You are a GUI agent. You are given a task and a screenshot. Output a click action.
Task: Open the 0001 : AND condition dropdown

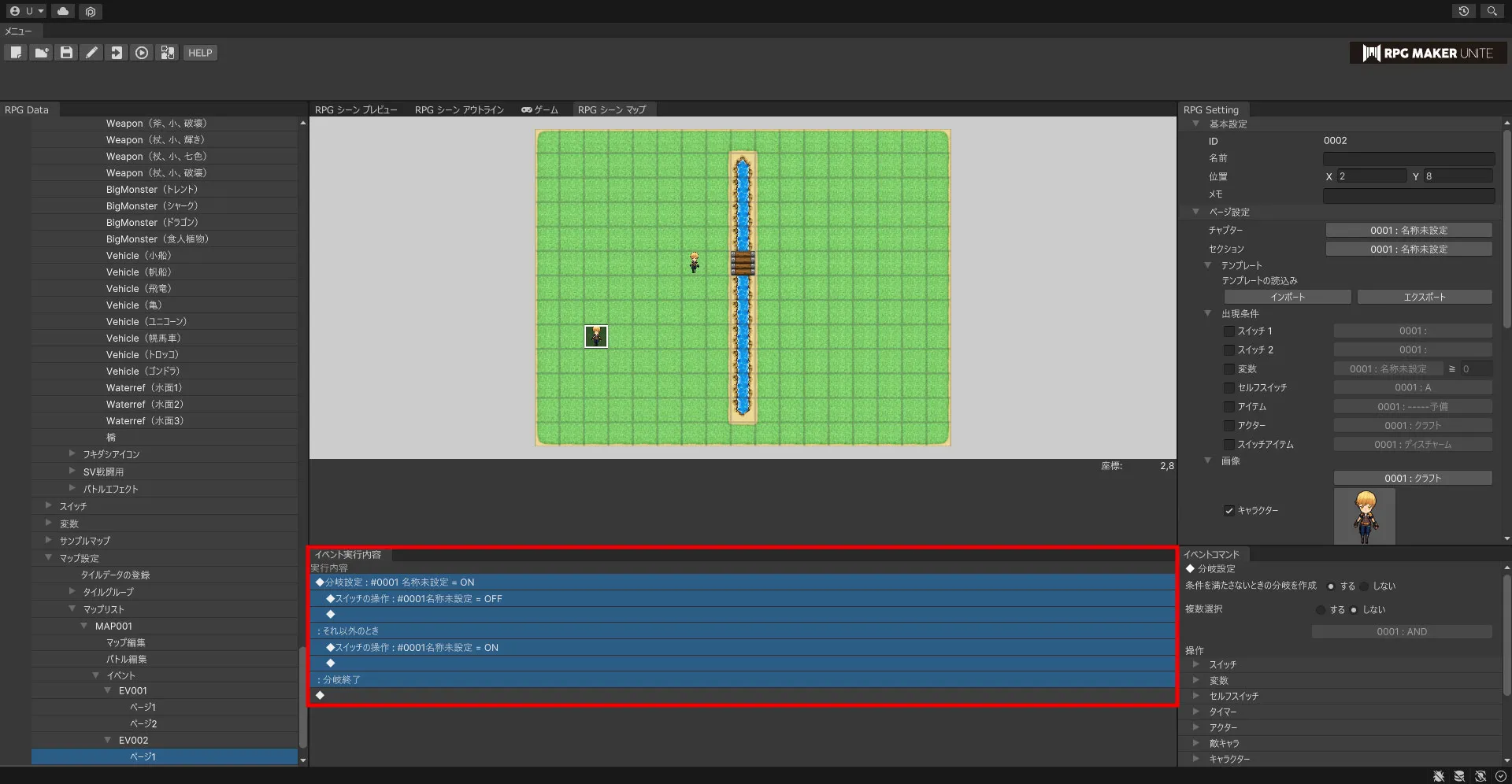[x=1401, y=632]
